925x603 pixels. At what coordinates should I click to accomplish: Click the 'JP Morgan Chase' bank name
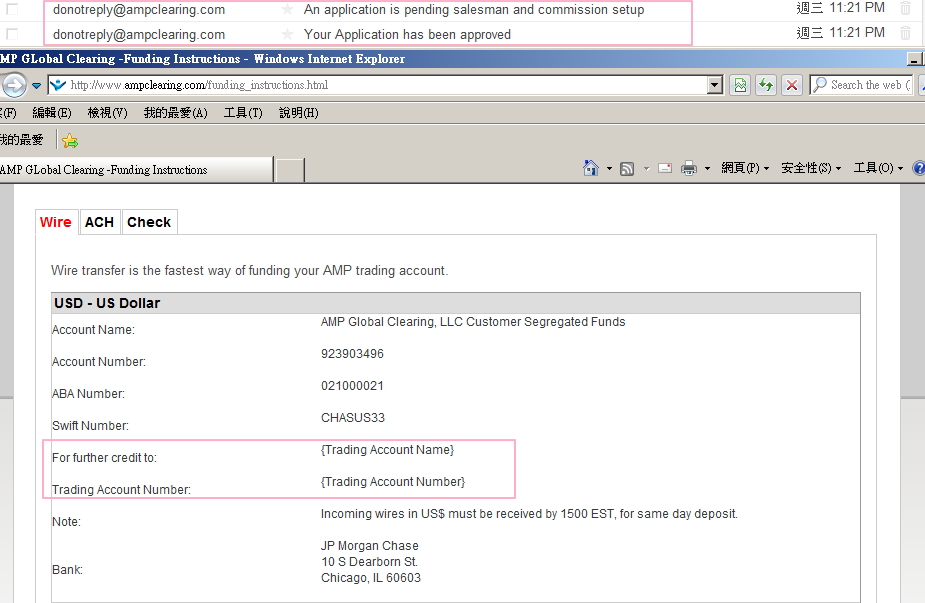tap(370, 546)
